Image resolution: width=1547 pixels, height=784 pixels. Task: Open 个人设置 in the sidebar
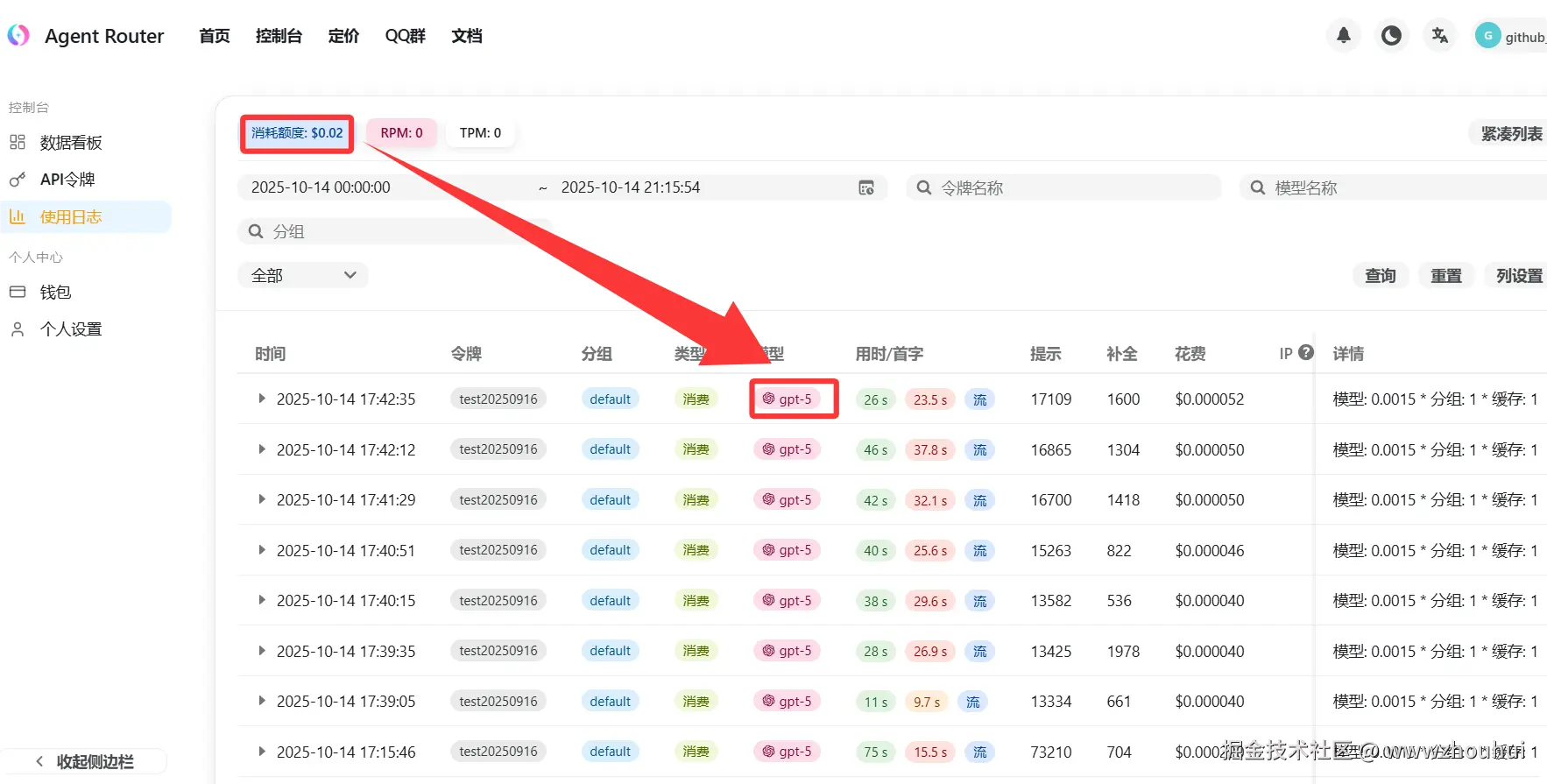(86, 329)
